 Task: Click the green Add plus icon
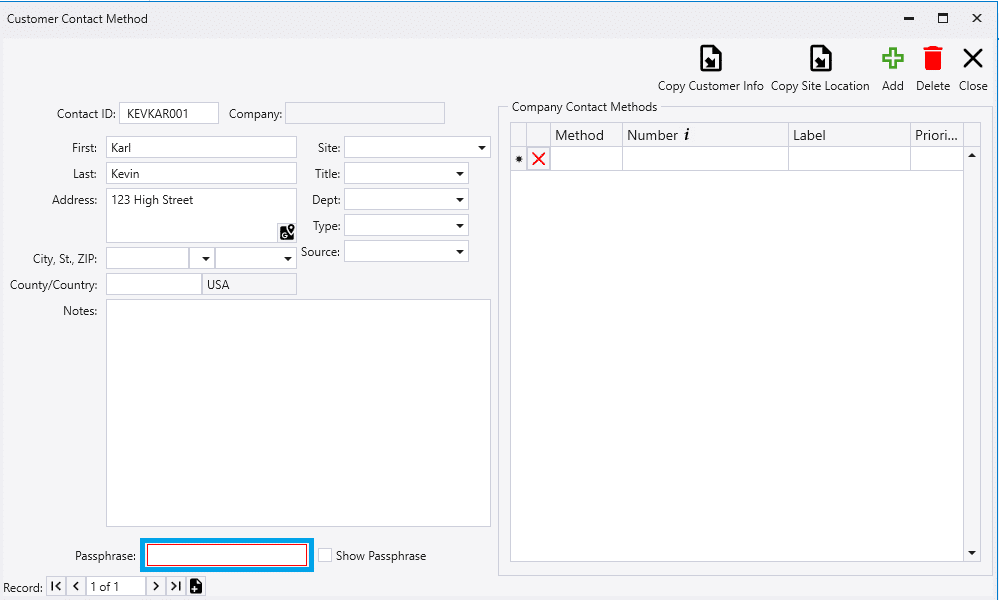892,59
